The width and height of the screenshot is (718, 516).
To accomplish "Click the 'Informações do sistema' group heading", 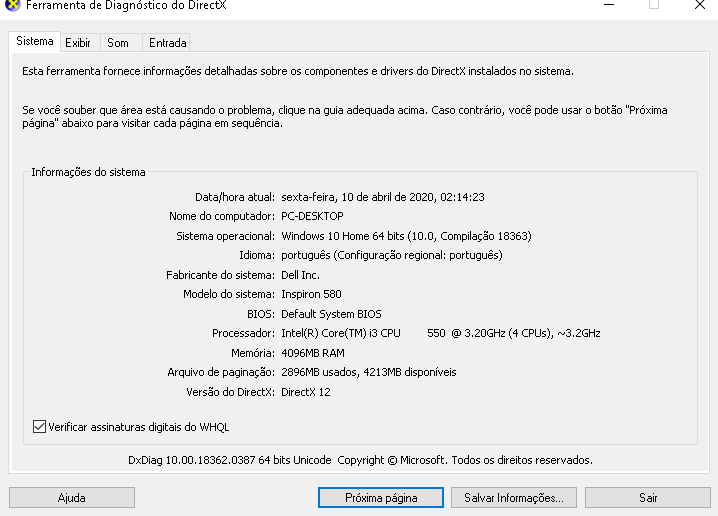I will coord(88,172).
